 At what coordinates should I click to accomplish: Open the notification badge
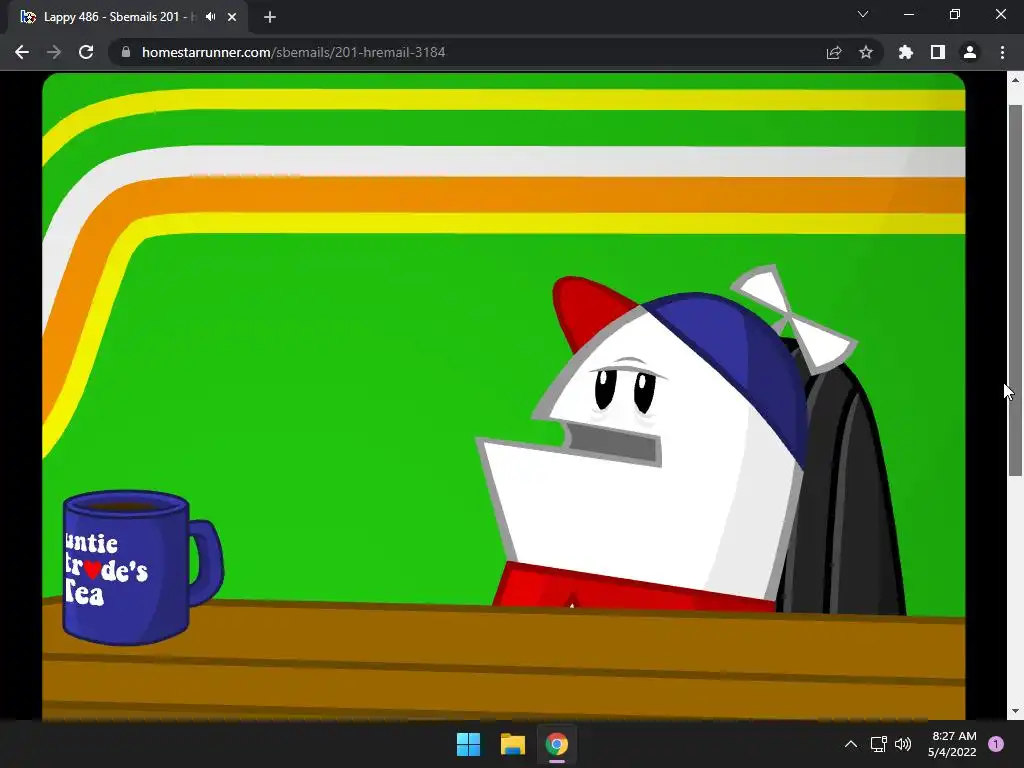coord(996,744)
